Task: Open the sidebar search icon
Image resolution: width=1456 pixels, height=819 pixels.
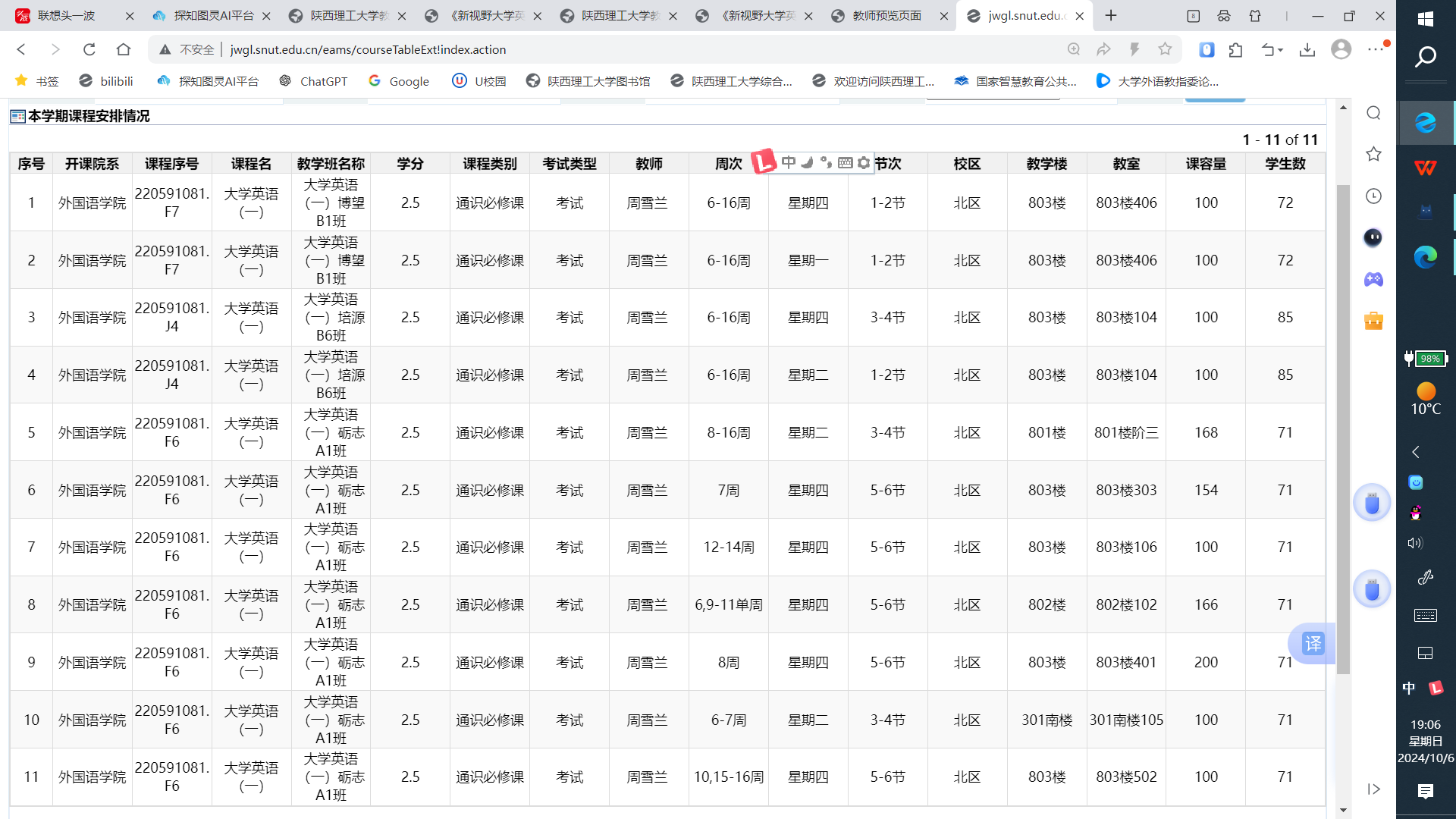Action: click(x=1373, y=113)
